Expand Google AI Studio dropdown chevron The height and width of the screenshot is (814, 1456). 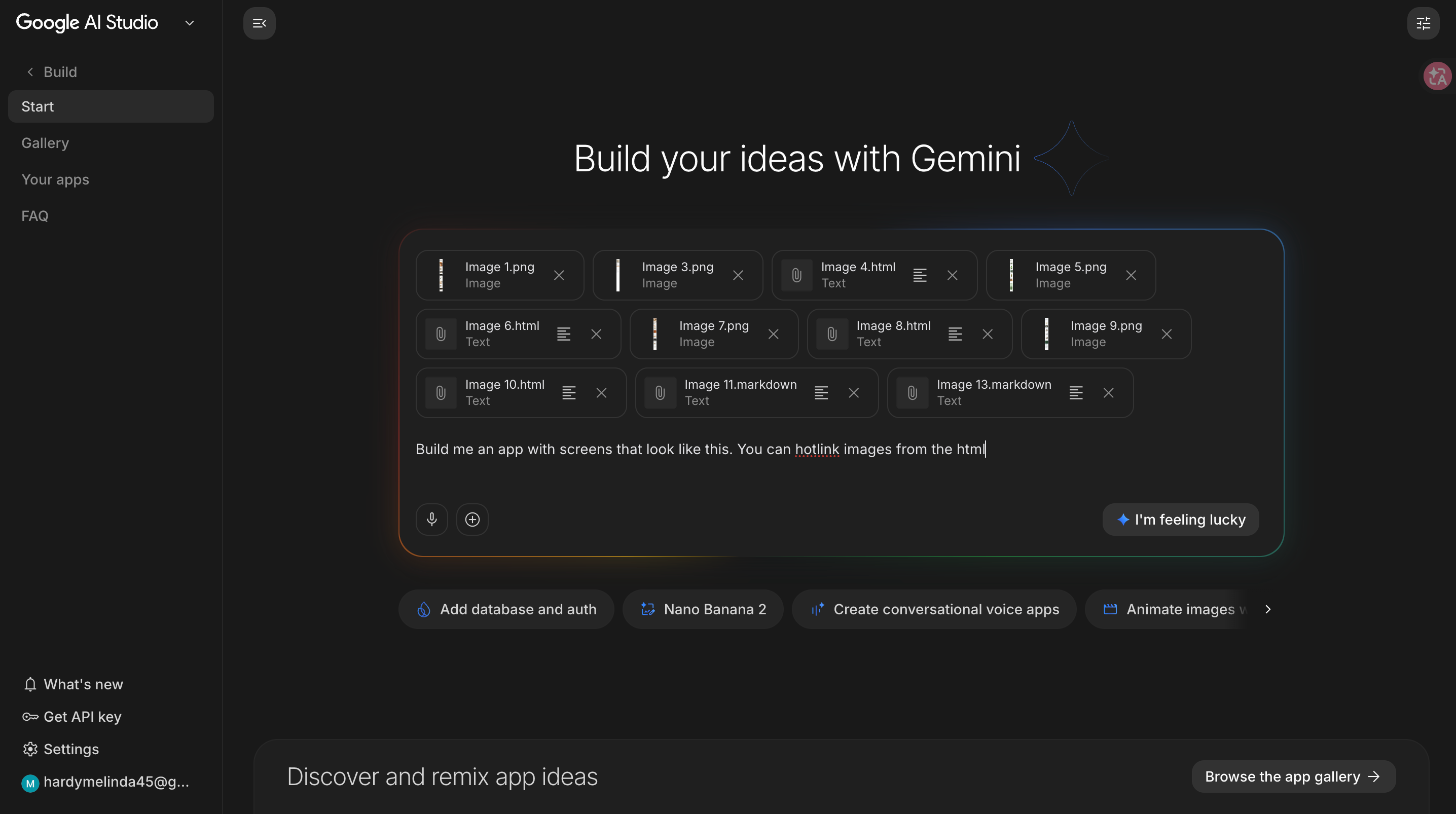(x=189, y=23)
